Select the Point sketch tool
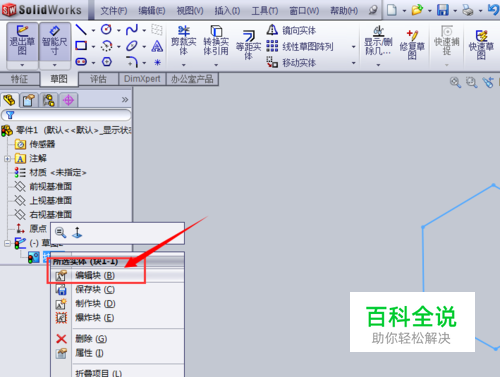 click(157, 62)
